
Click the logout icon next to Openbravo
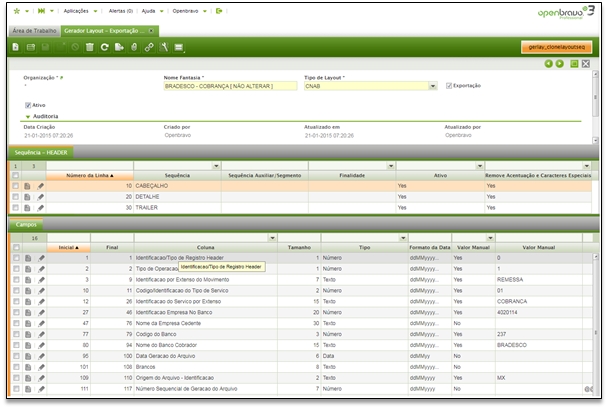coord(220,10)
